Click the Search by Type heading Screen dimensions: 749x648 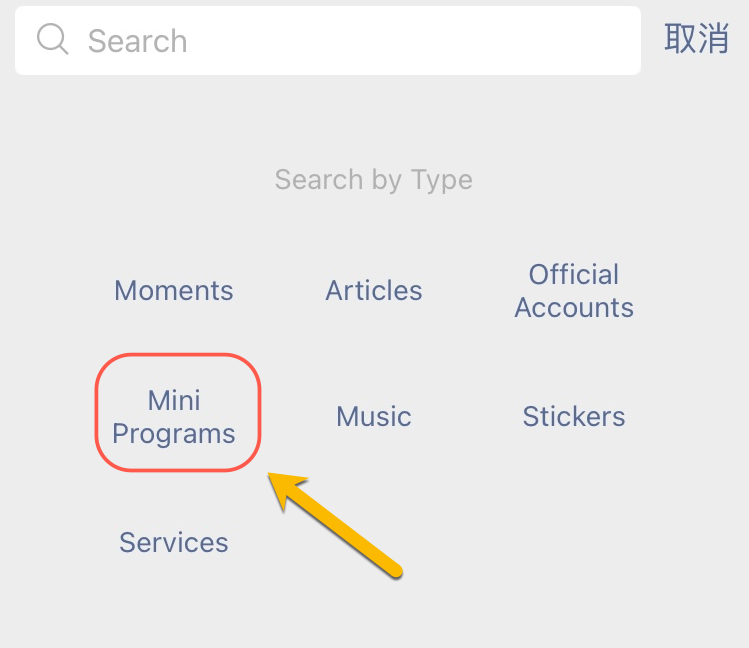[x=374, y=180]
